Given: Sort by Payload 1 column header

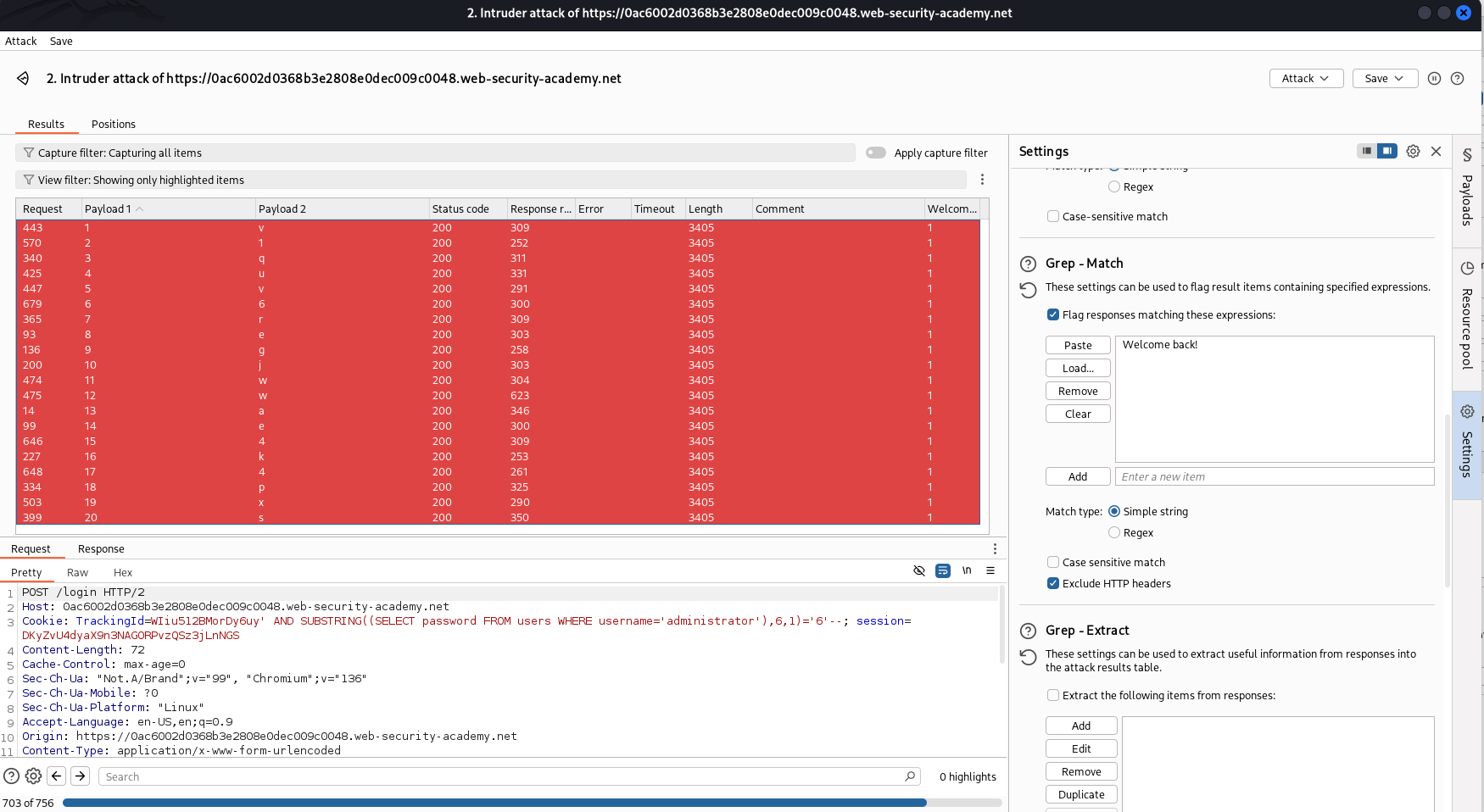Looking at the screenshot, I should 169,209.
